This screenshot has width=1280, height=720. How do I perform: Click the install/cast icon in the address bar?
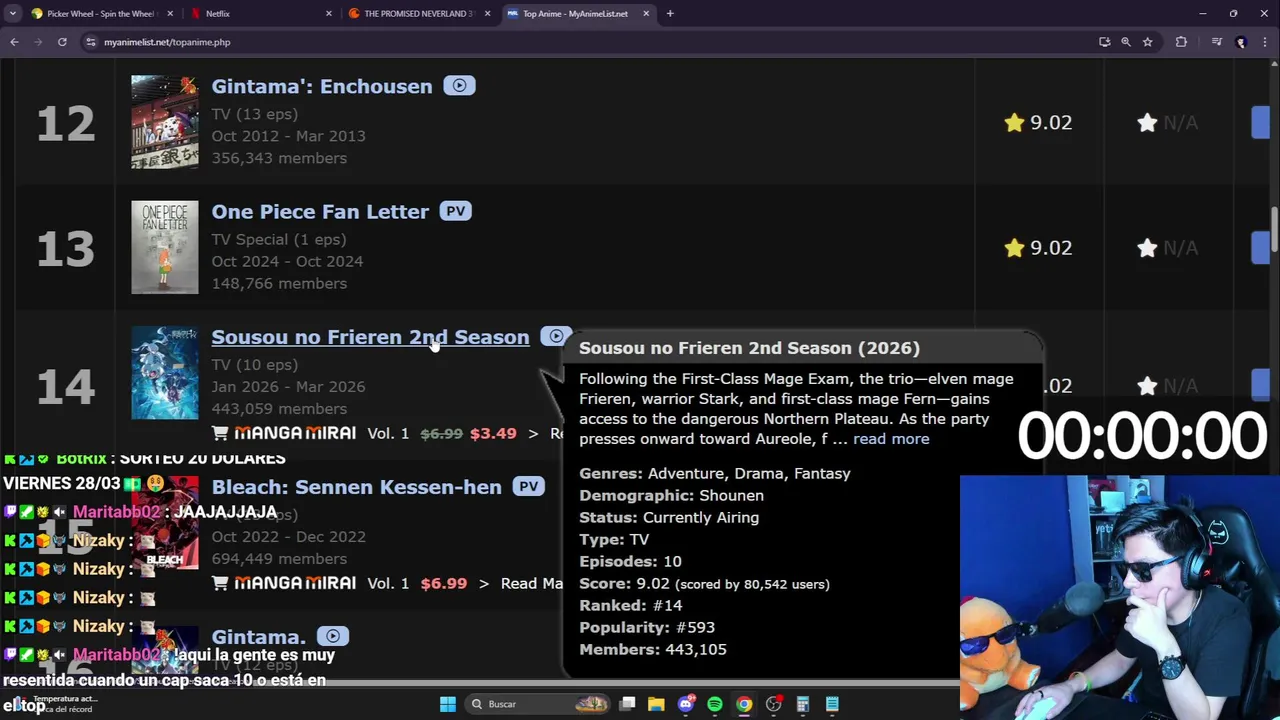click(x=1104, y=42)
